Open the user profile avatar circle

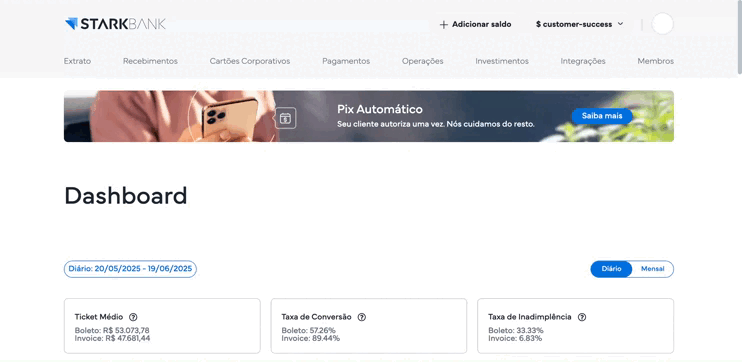[x=662, y=24]
